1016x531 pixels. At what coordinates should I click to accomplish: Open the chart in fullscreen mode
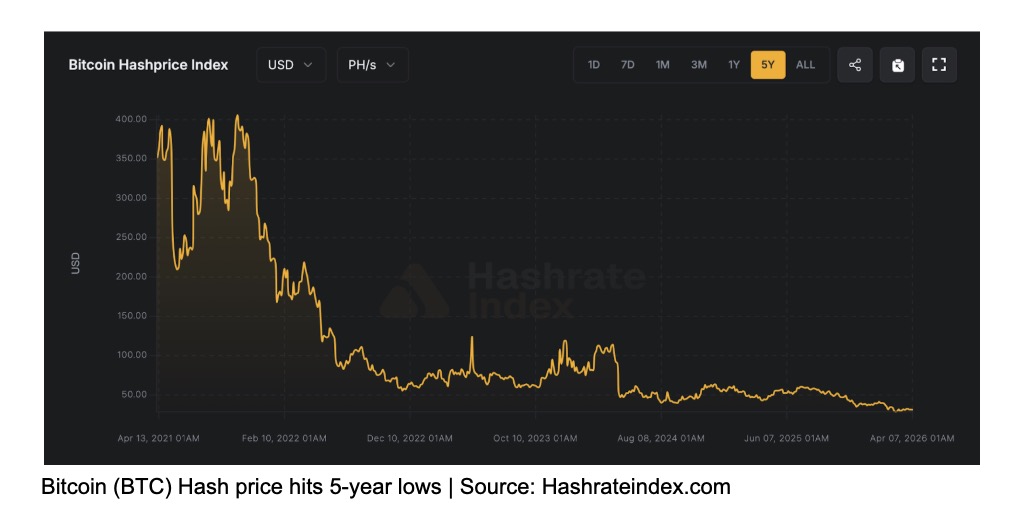(x=939, y=65)
